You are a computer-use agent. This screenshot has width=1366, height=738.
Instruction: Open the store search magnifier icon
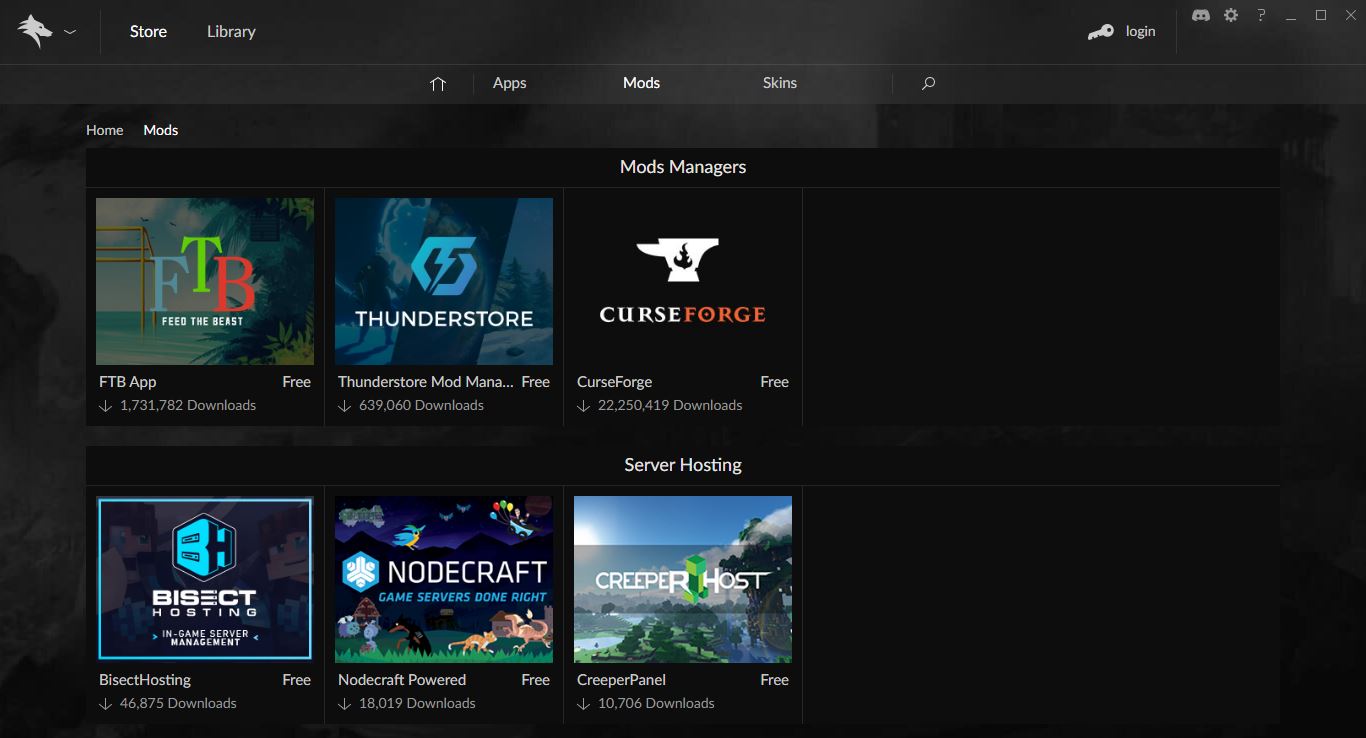click(x=928, y=84)
